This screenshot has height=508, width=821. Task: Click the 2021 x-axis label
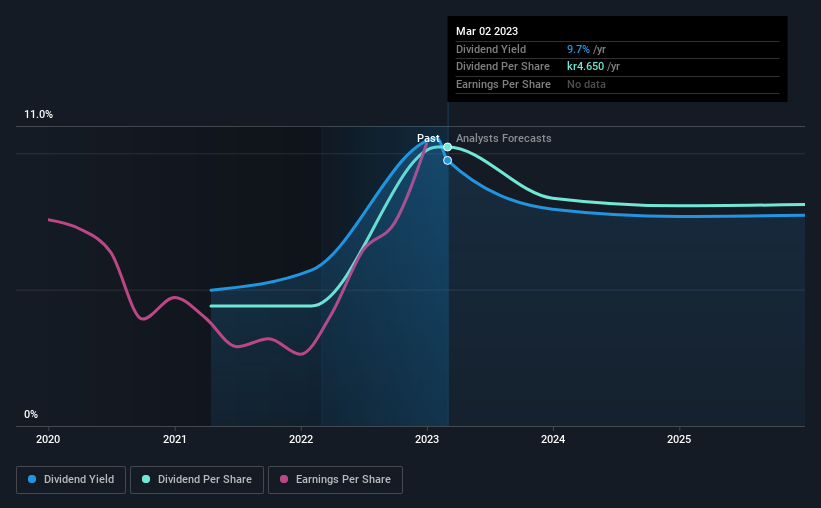tap(174, 439)
